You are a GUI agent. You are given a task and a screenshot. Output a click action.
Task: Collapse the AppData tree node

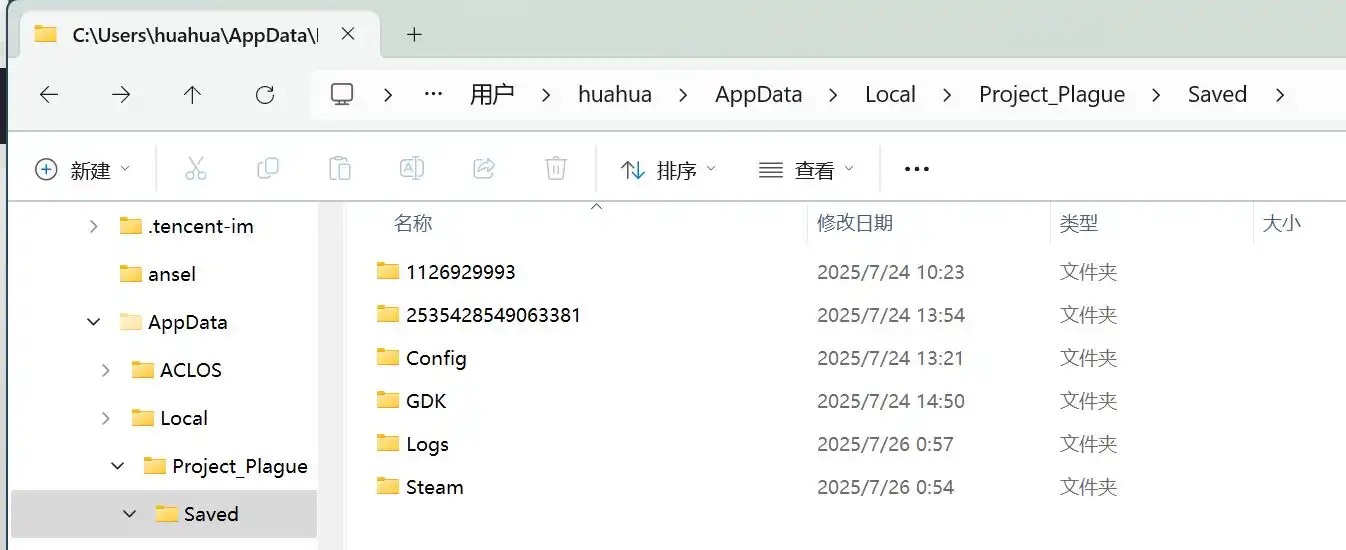pyautogui.click(x=94, y=322)
